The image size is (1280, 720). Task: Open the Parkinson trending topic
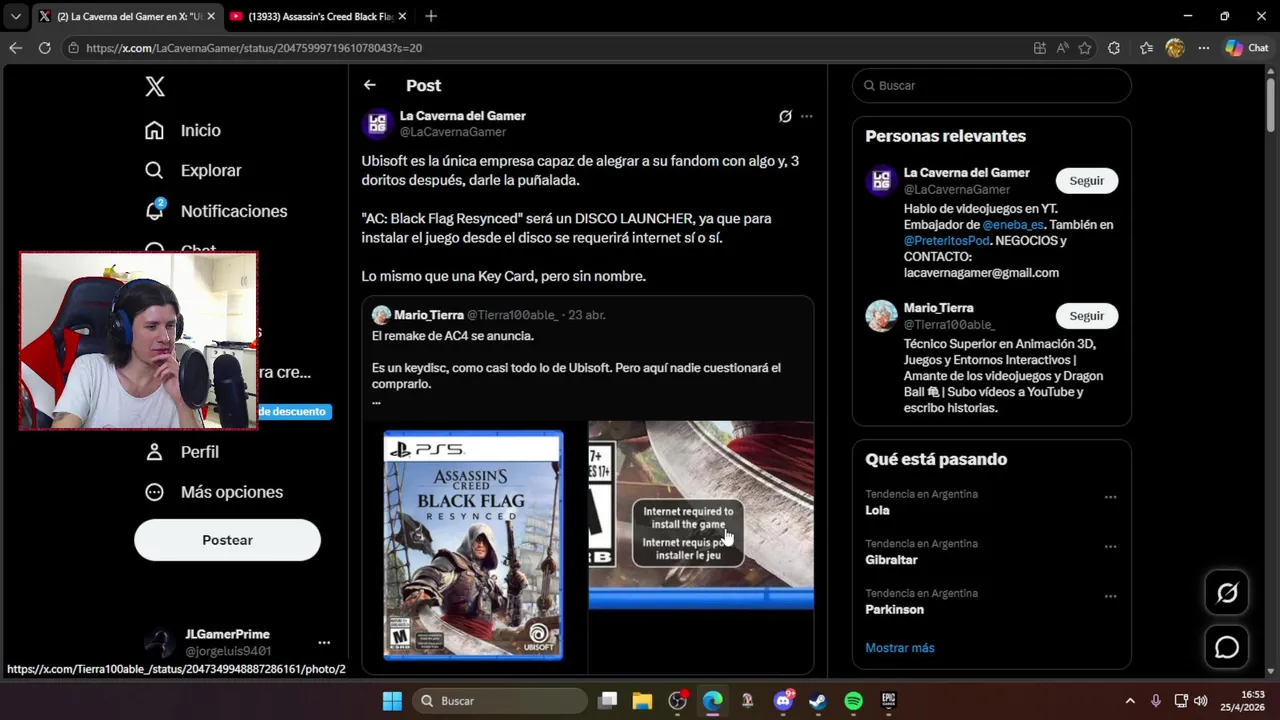(894, 610)
